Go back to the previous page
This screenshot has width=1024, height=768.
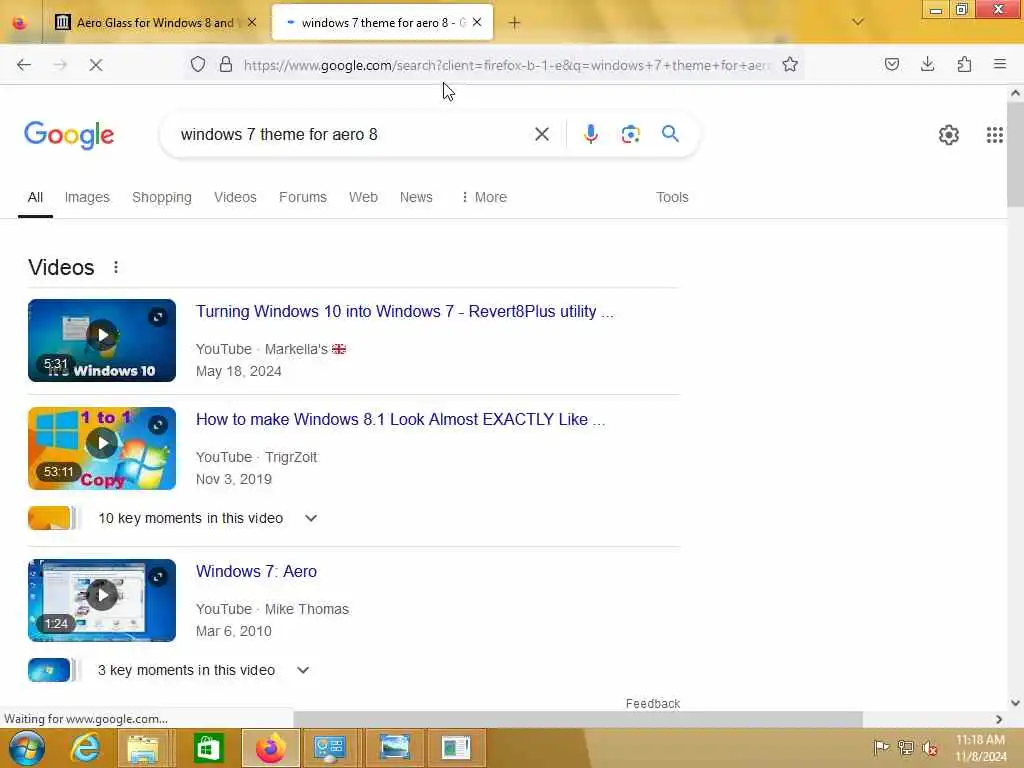coord(24,65)
